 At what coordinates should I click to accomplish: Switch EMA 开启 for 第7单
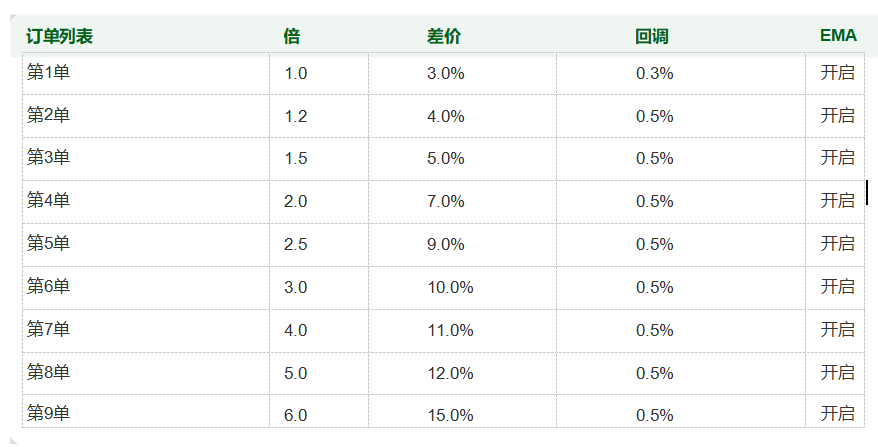tap(837, 330)
